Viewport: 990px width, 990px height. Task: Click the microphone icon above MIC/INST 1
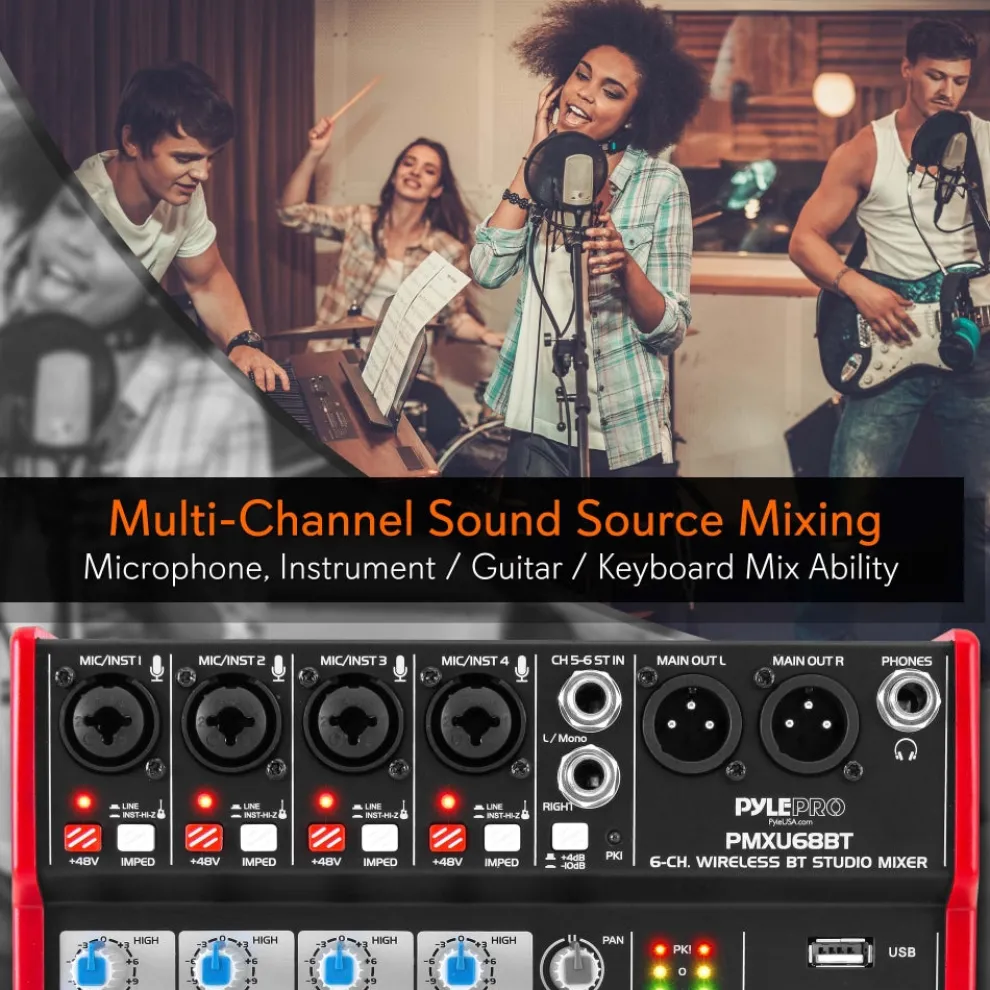click(157, 667)
